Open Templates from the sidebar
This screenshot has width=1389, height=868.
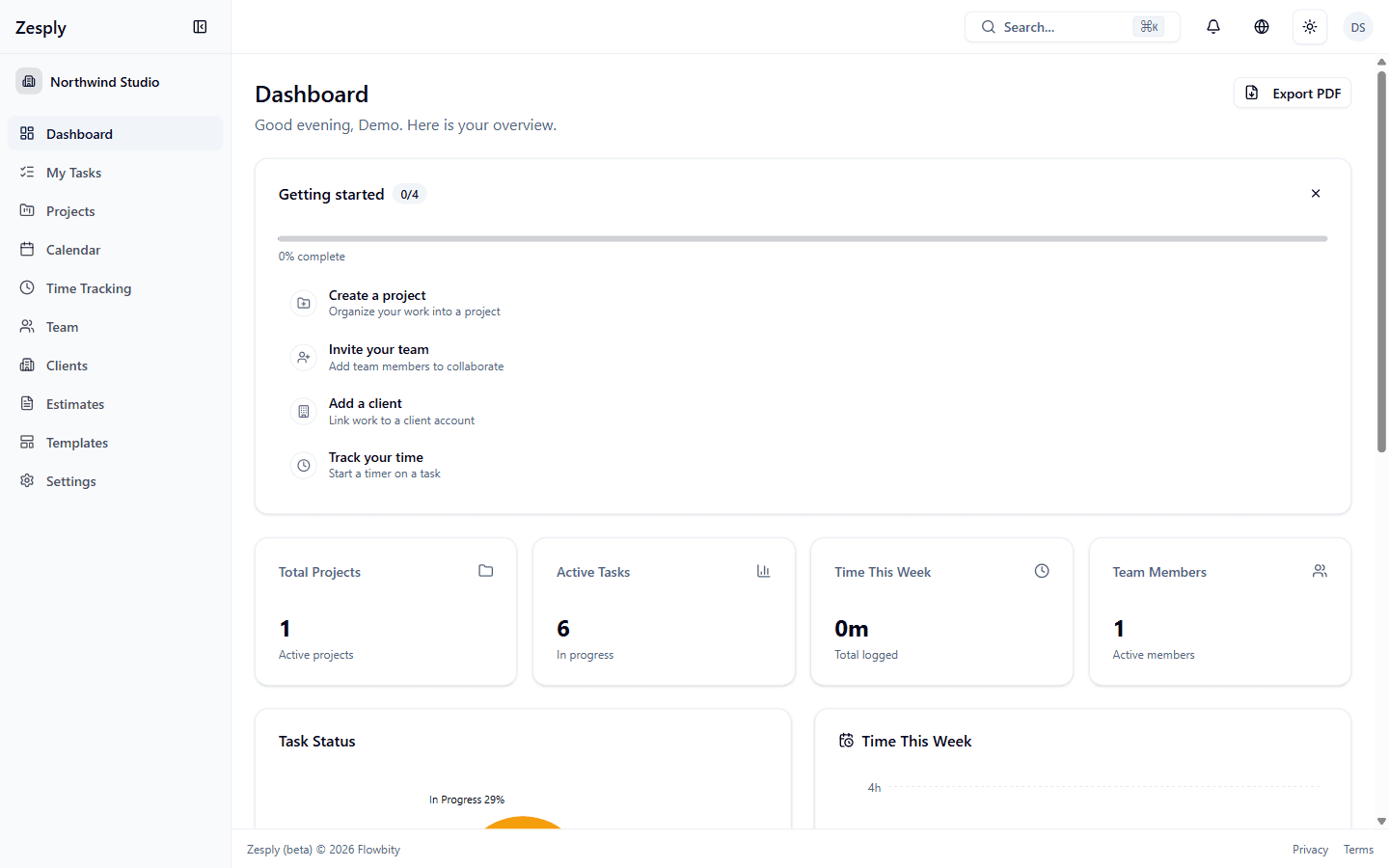coord(116,442)
